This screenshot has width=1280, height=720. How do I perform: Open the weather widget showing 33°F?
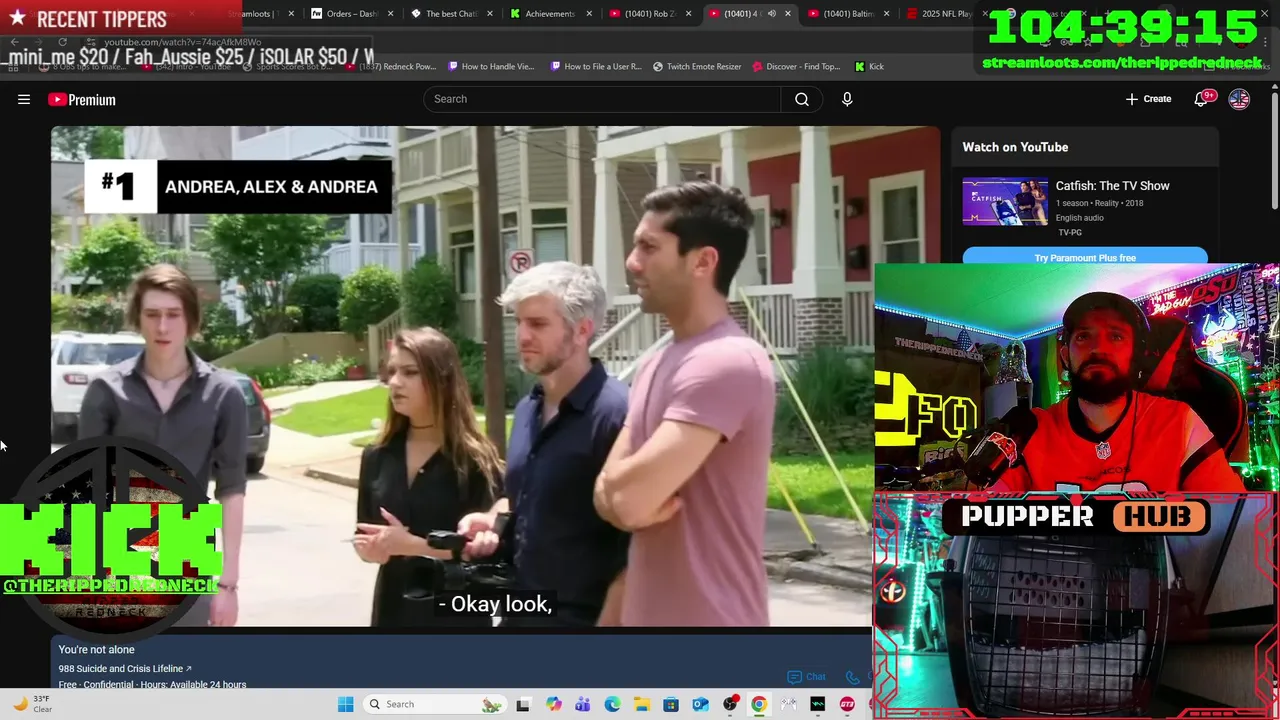32,704
